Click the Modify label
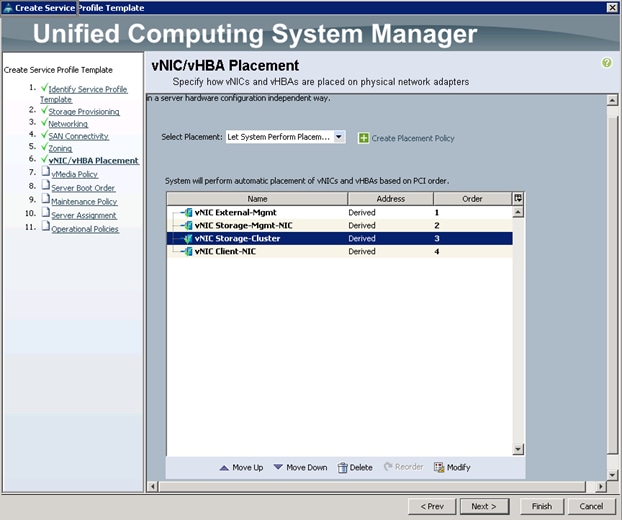Viewport: 622px width, 520px height. coord(459,468)
